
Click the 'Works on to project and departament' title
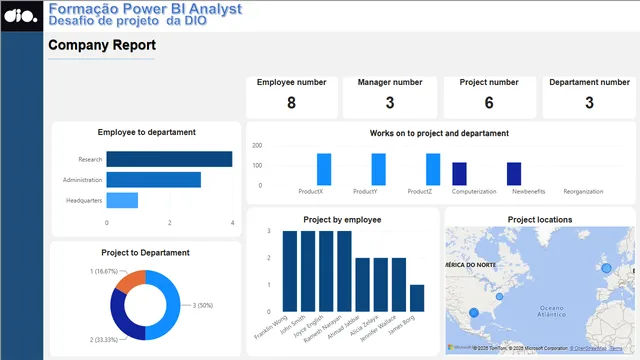click(439, 133)
